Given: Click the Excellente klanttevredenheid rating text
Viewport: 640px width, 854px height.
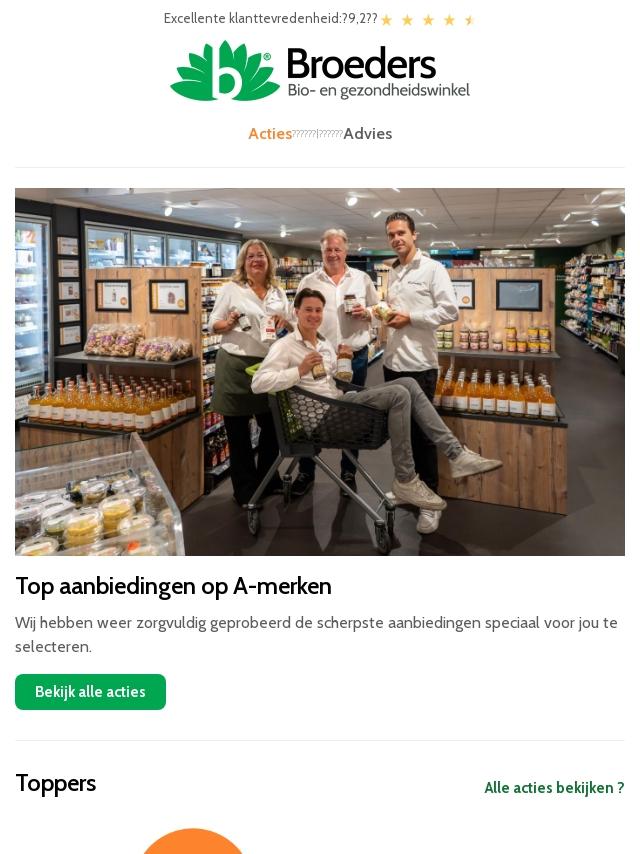Looking at the screenshot, I should [270, 19].
